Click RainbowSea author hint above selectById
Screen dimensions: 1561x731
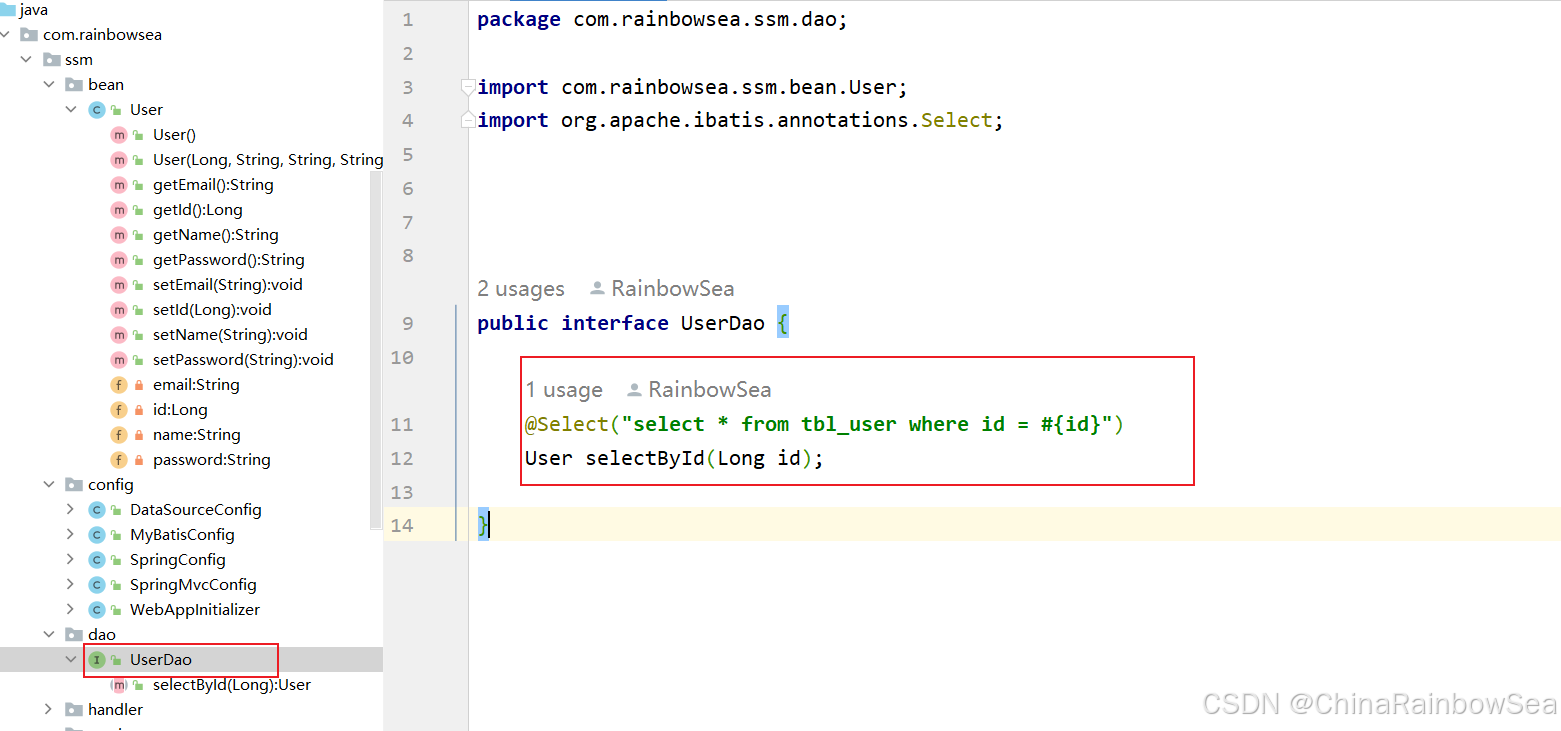tap(699, 390)
